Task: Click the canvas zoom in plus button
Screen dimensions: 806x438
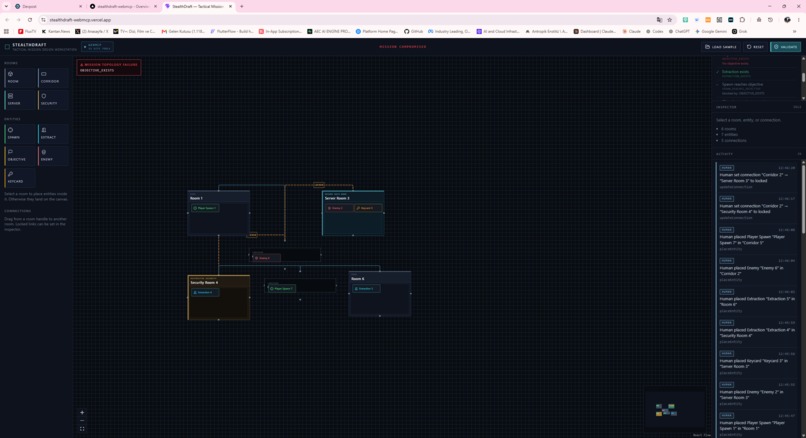Action: tap(82, 412)
